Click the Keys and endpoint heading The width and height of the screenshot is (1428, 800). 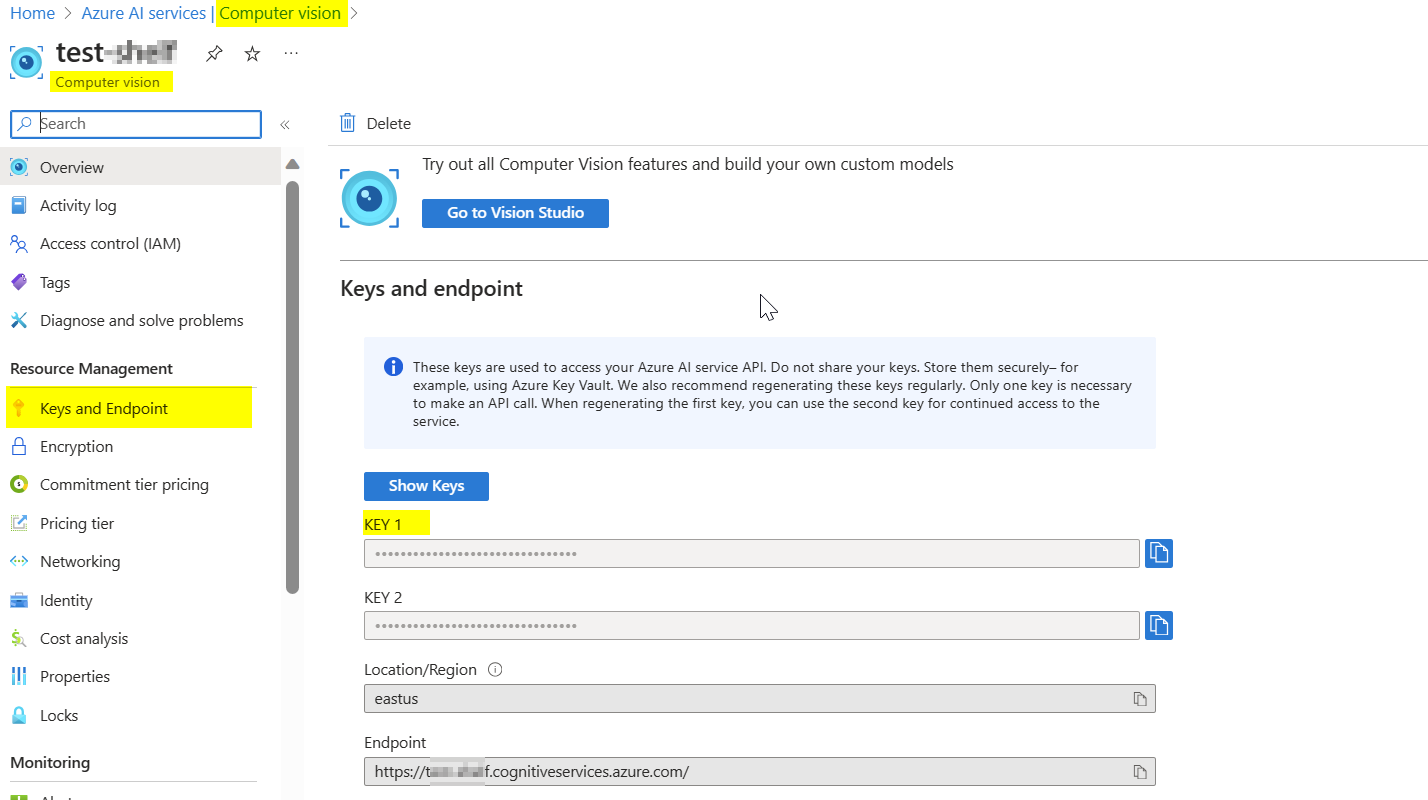point(431,288)
